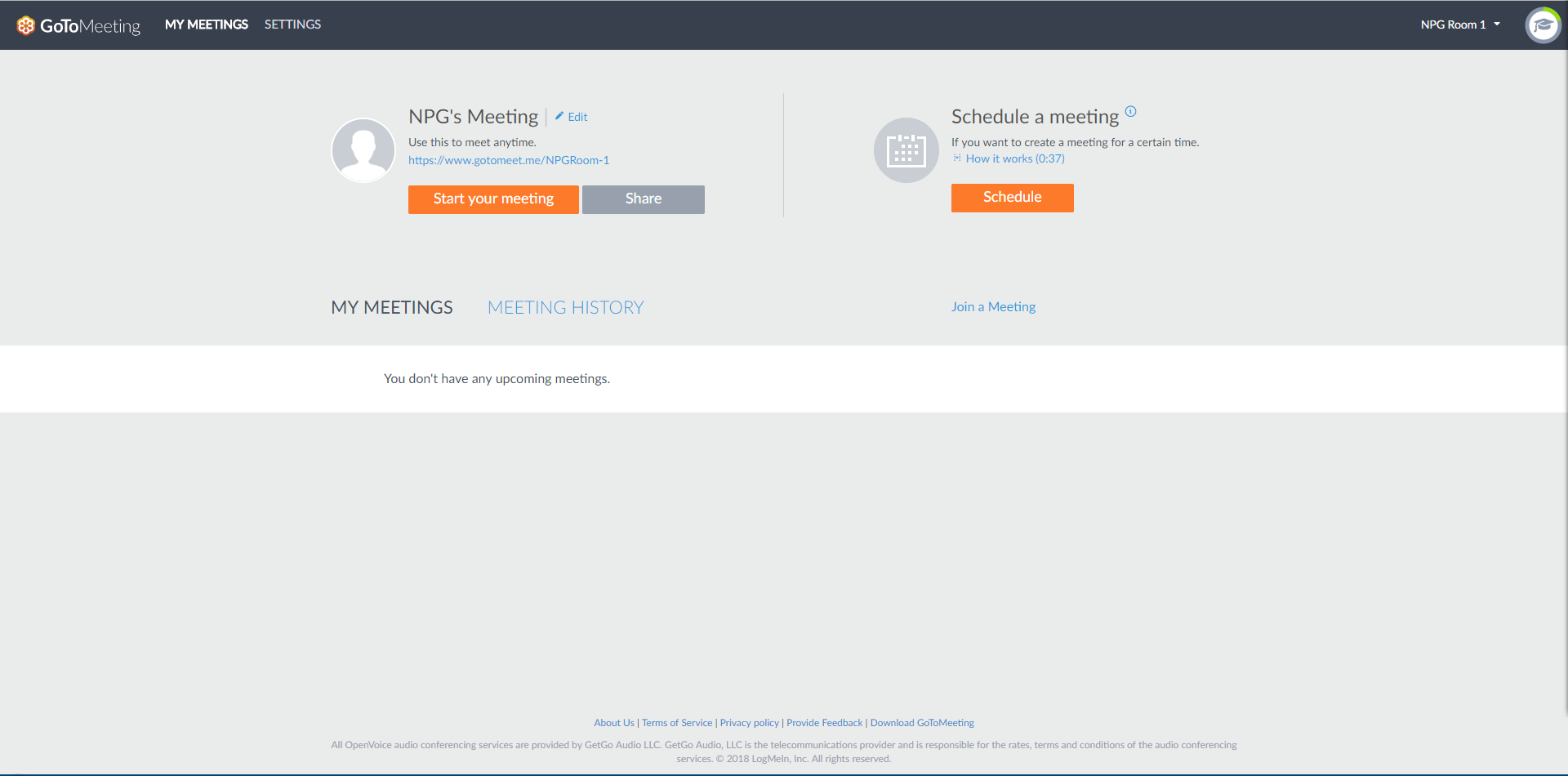Viewport: 1568px width, 776px height.
Task: Open the About Us footer link
Action: tap(614, 723)
